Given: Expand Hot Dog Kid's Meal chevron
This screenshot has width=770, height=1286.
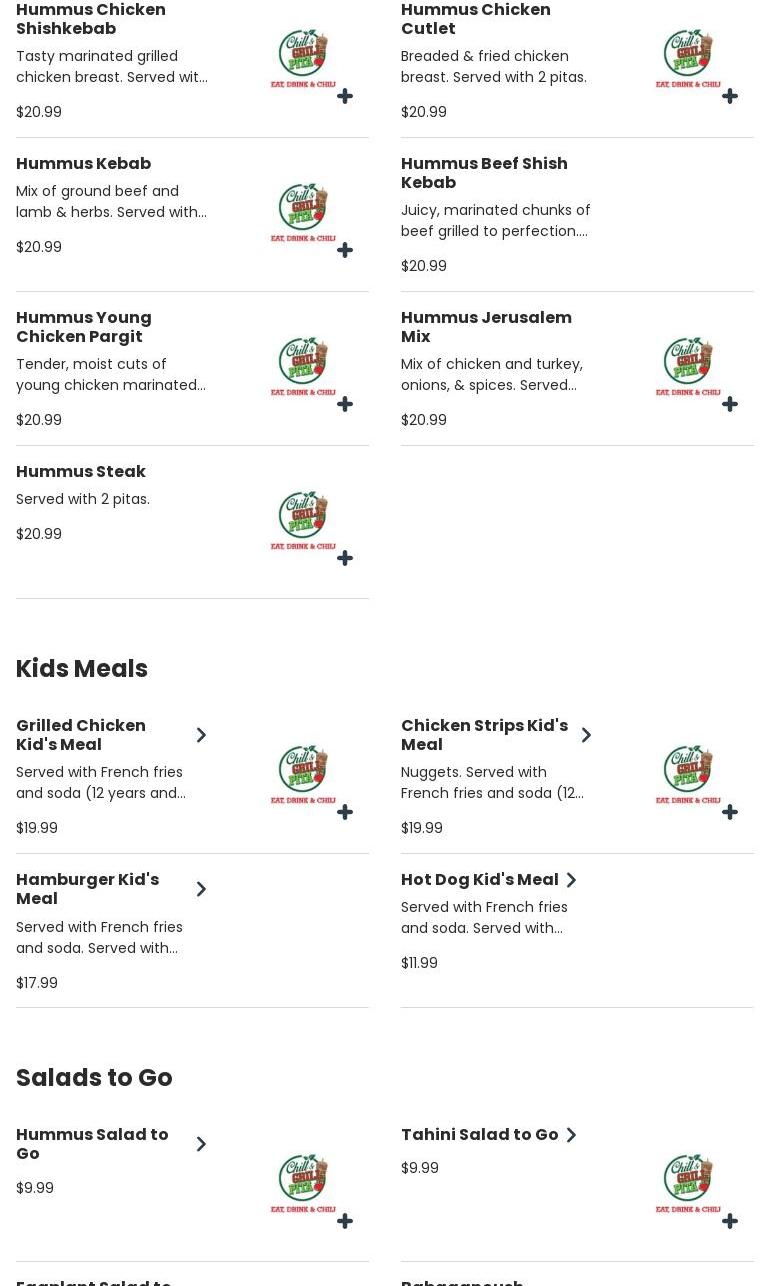Looking at the screenshot, I should (571, 880).
